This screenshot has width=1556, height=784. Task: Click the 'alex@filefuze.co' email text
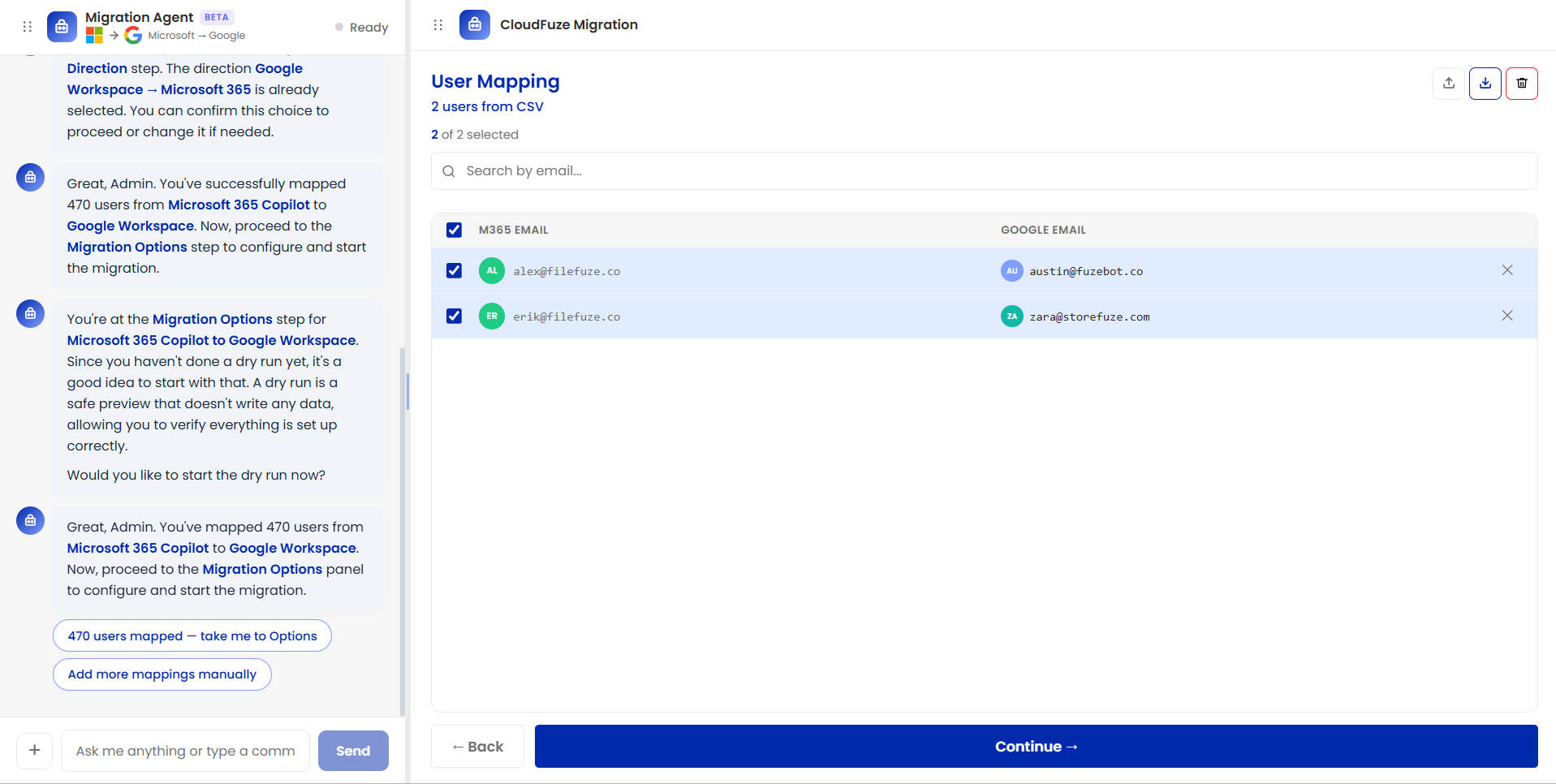click(567, 271)
